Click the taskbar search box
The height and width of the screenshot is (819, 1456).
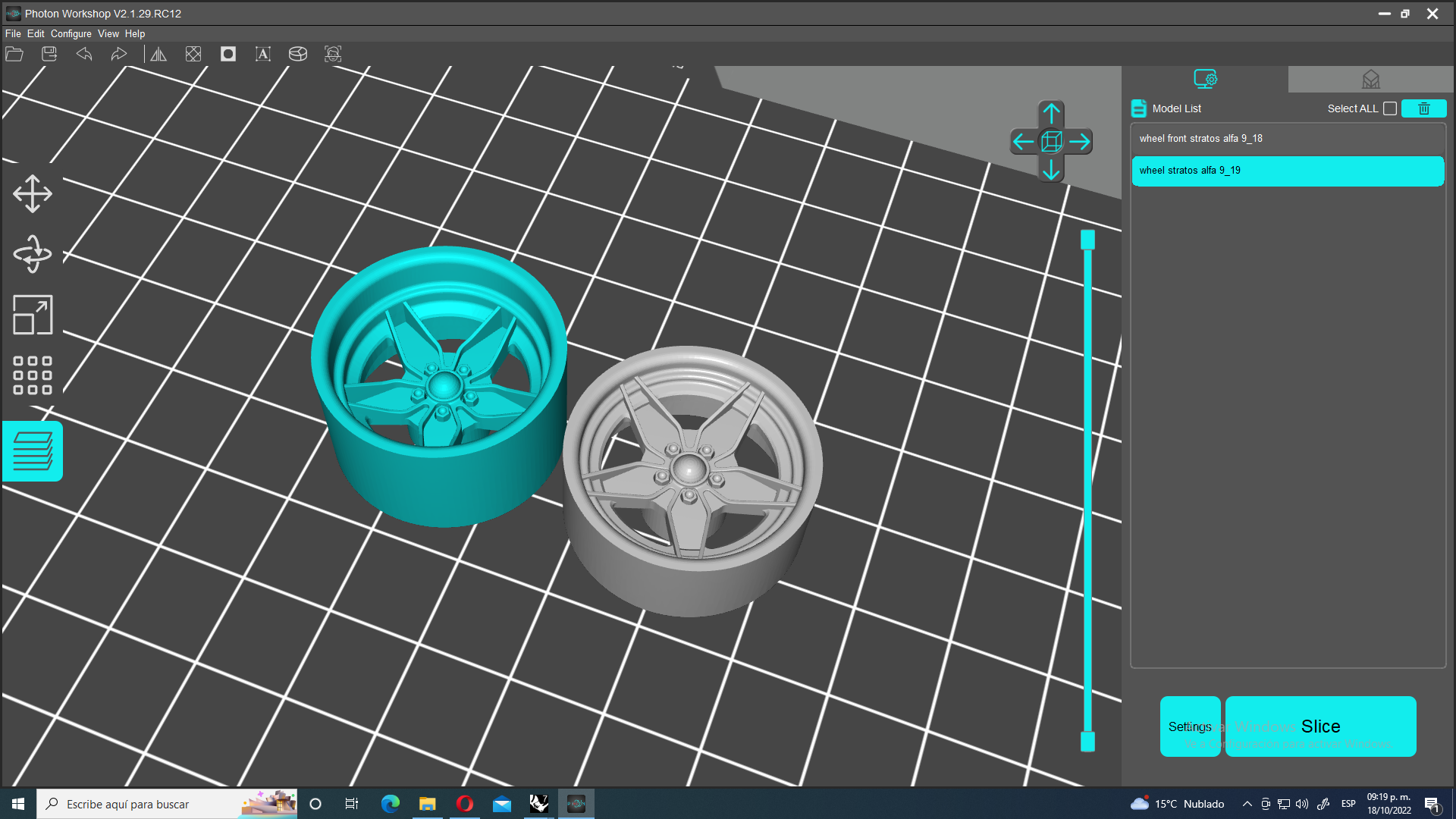[x=167, y=804]
